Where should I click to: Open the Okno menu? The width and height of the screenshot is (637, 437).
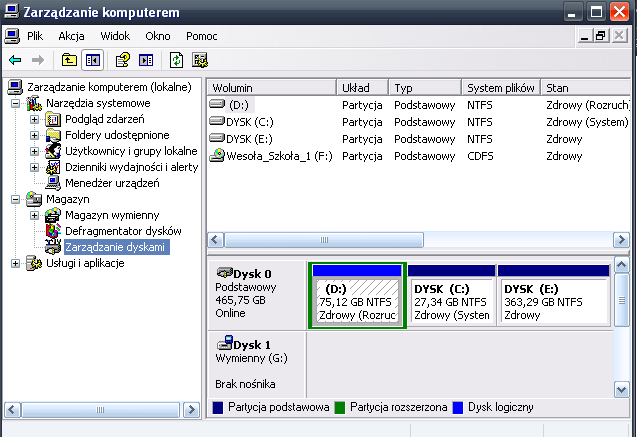coord(158,36)
